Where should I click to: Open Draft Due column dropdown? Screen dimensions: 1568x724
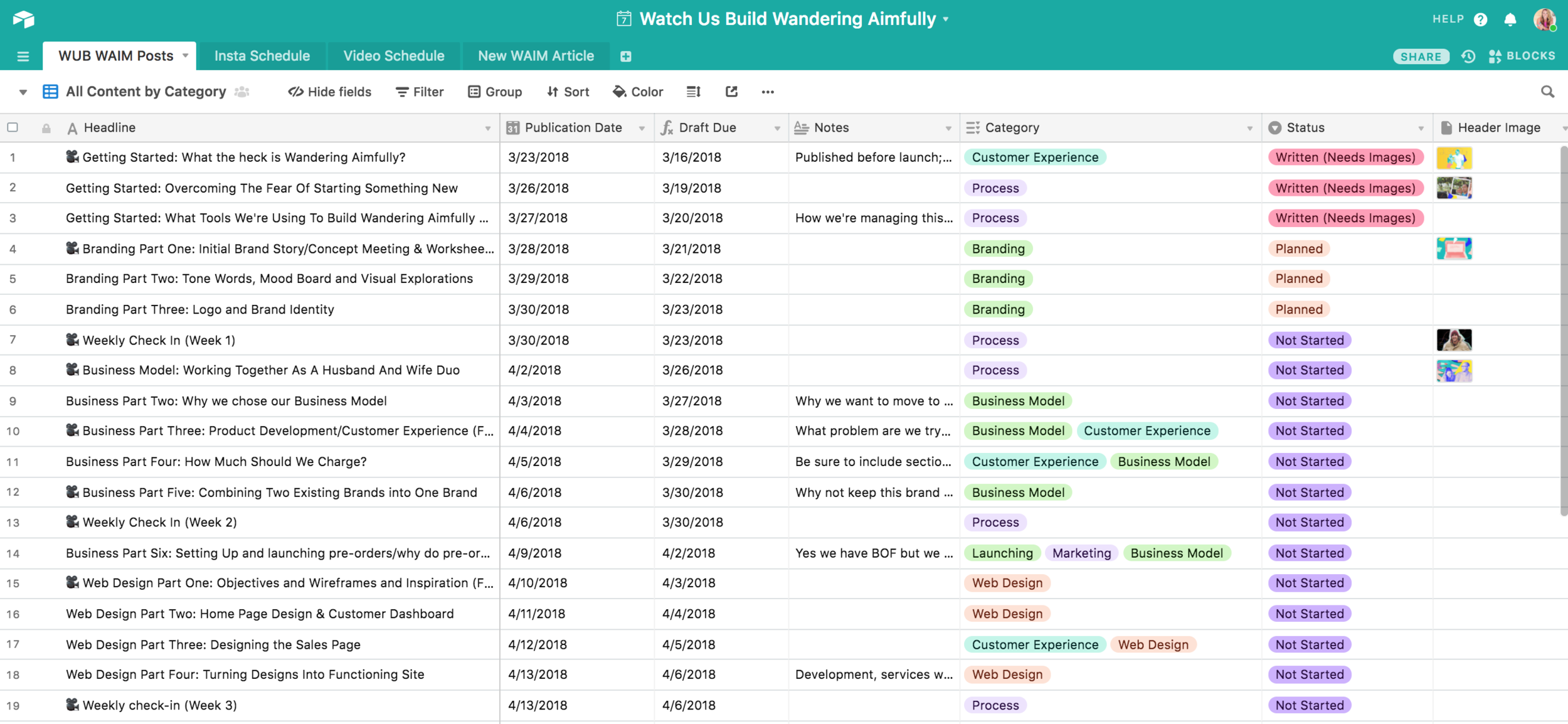tap(777, 129)
